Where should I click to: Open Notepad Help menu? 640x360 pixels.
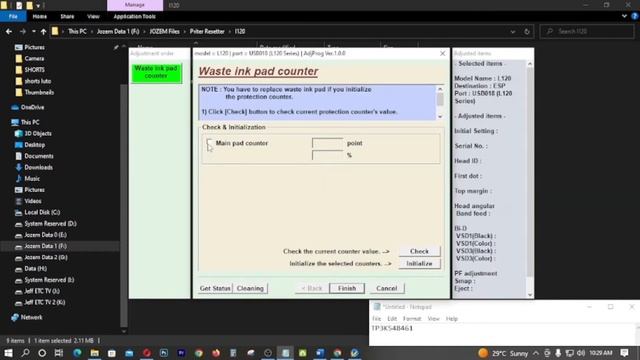coord(451,318)
